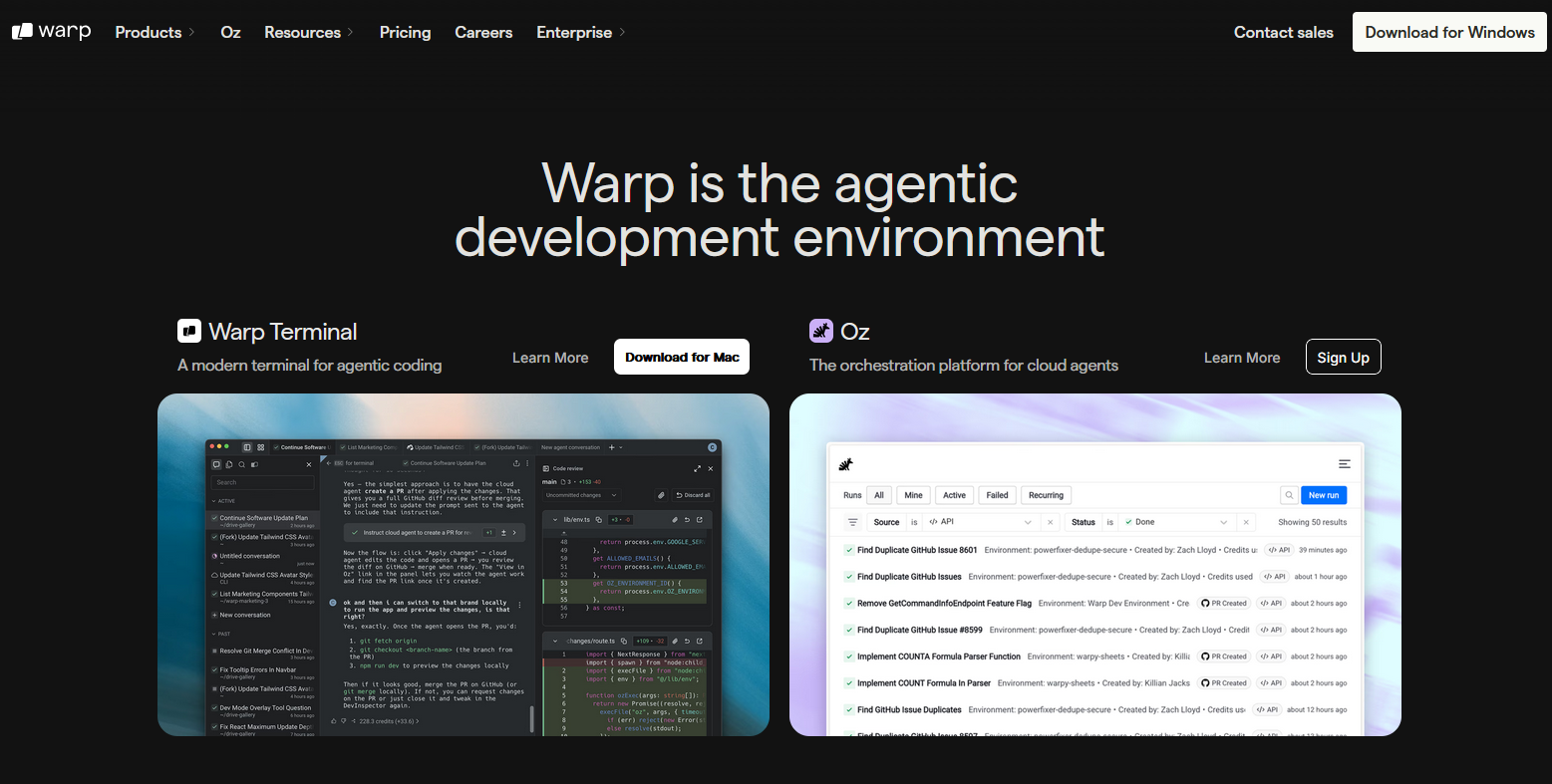The width and height of the screenshot is (1552, 784).
Task: Click checkmark beside Remove GetCommandInfoEndpoint Feature Flag
Action: pyautogui.click(x=848, y=603)
